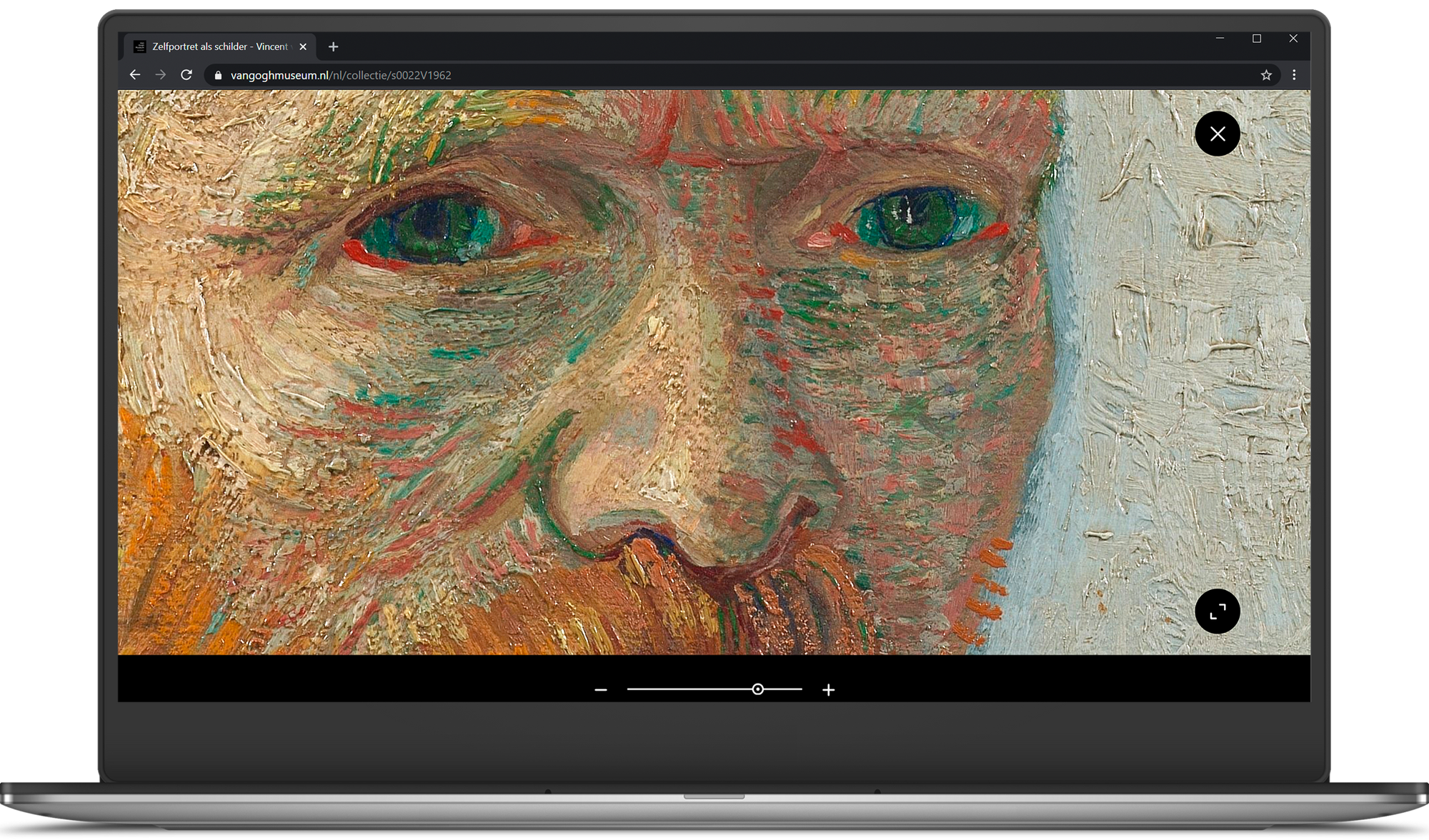Maximize the browser window
1429x840 pixels.
click(x=1256, y=39)
